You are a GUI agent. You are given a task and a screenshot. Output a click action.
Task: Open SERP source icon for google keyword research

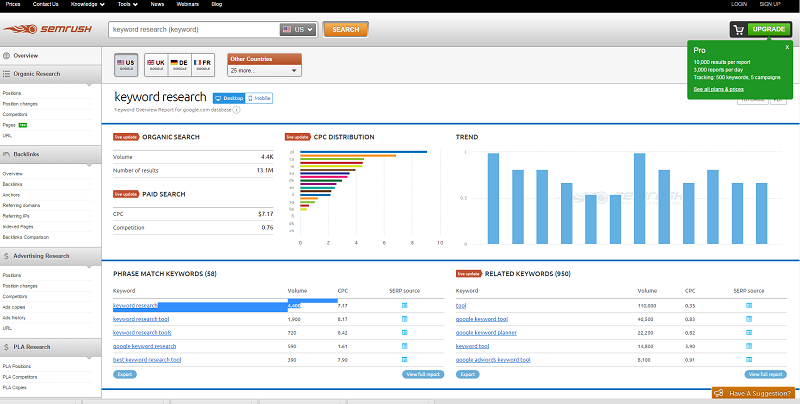[405, 346]
